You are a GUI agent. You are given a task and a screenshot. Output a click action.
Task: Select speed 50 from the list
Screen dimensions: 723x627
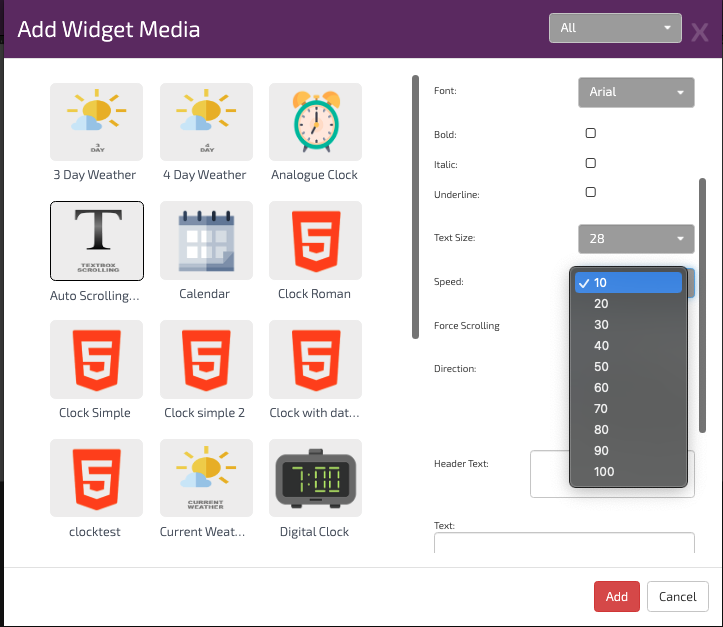click(x=601, y=367)
